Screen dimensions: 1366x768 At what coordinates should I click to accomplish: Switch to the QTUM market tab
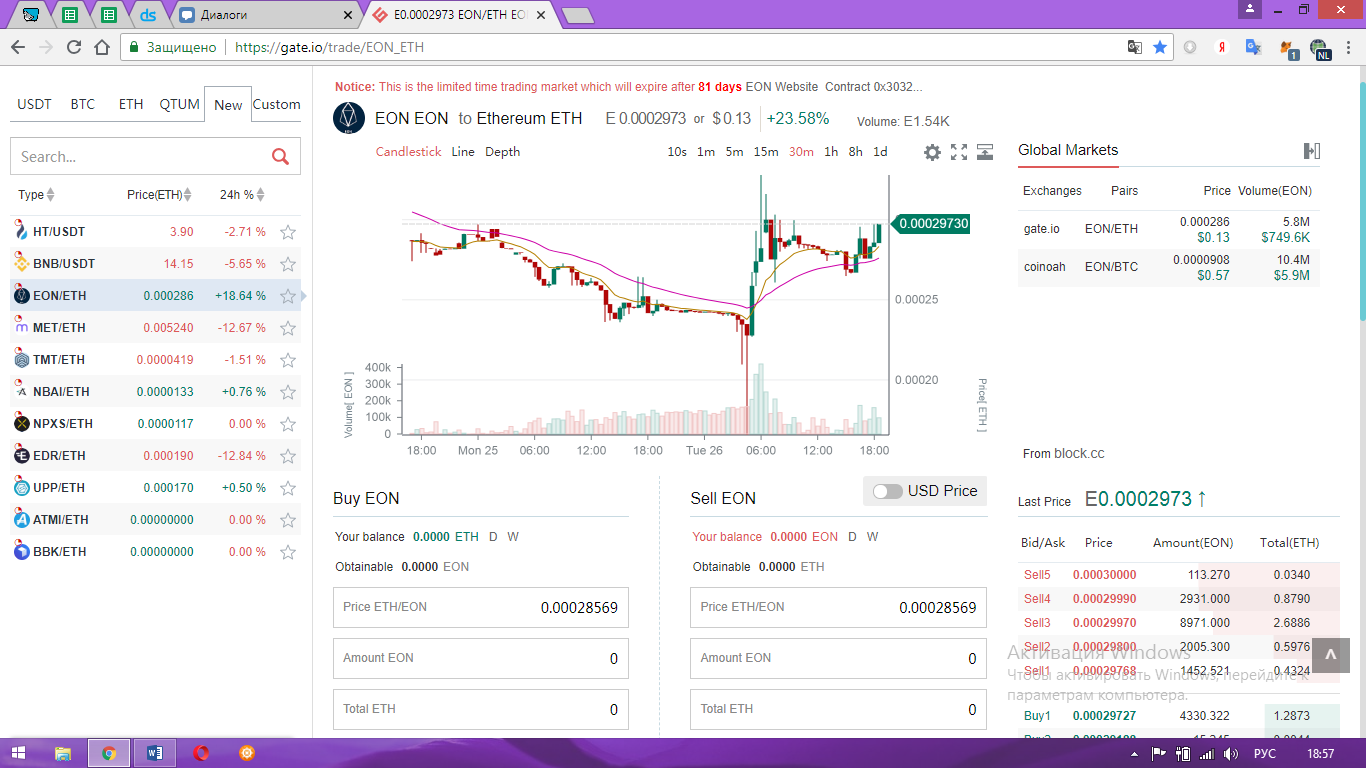[x=180, y=104]
